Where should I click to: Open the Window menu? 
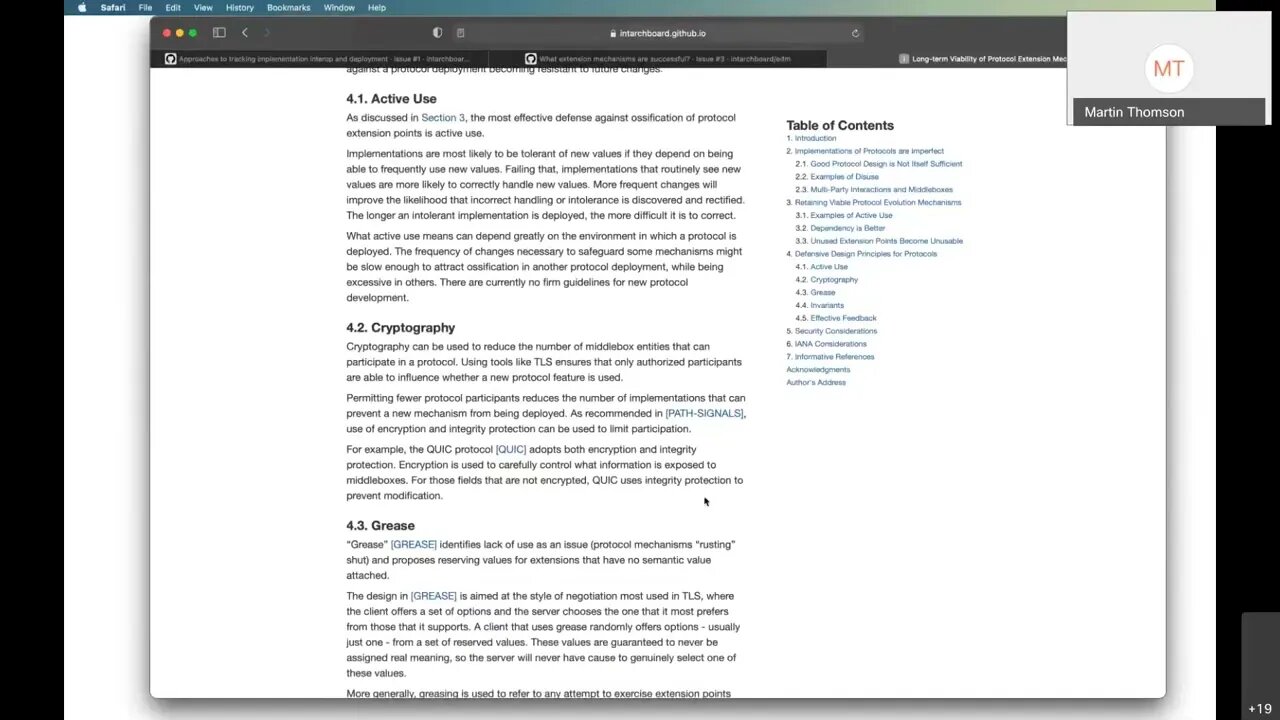click(x=339, y=7)
